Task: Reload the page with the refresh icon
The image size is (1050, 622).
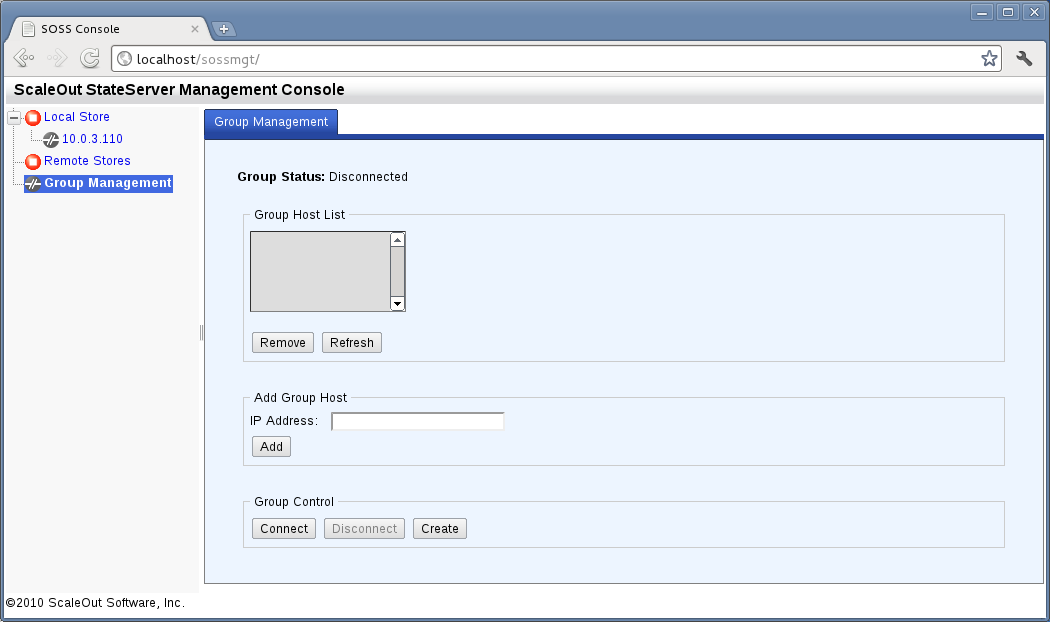Action: [x=90, y=58]
